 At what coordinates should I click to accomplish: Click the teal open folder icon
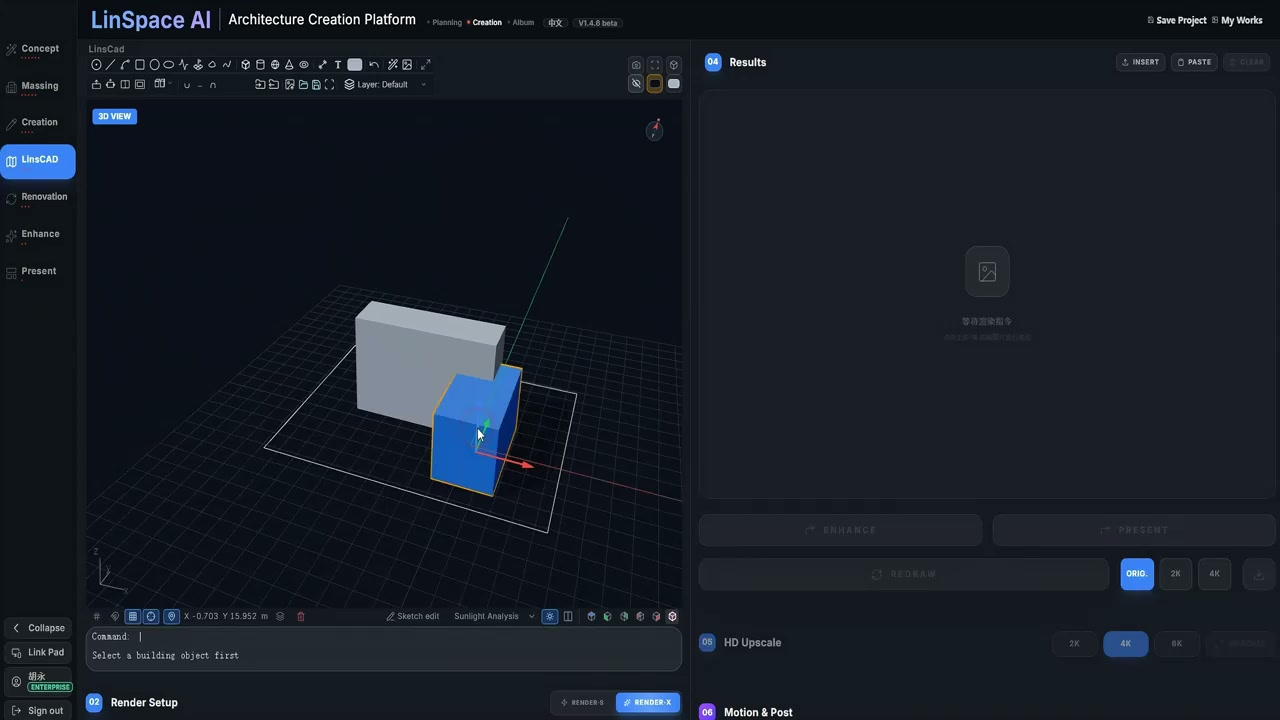[x=303, y=85]
